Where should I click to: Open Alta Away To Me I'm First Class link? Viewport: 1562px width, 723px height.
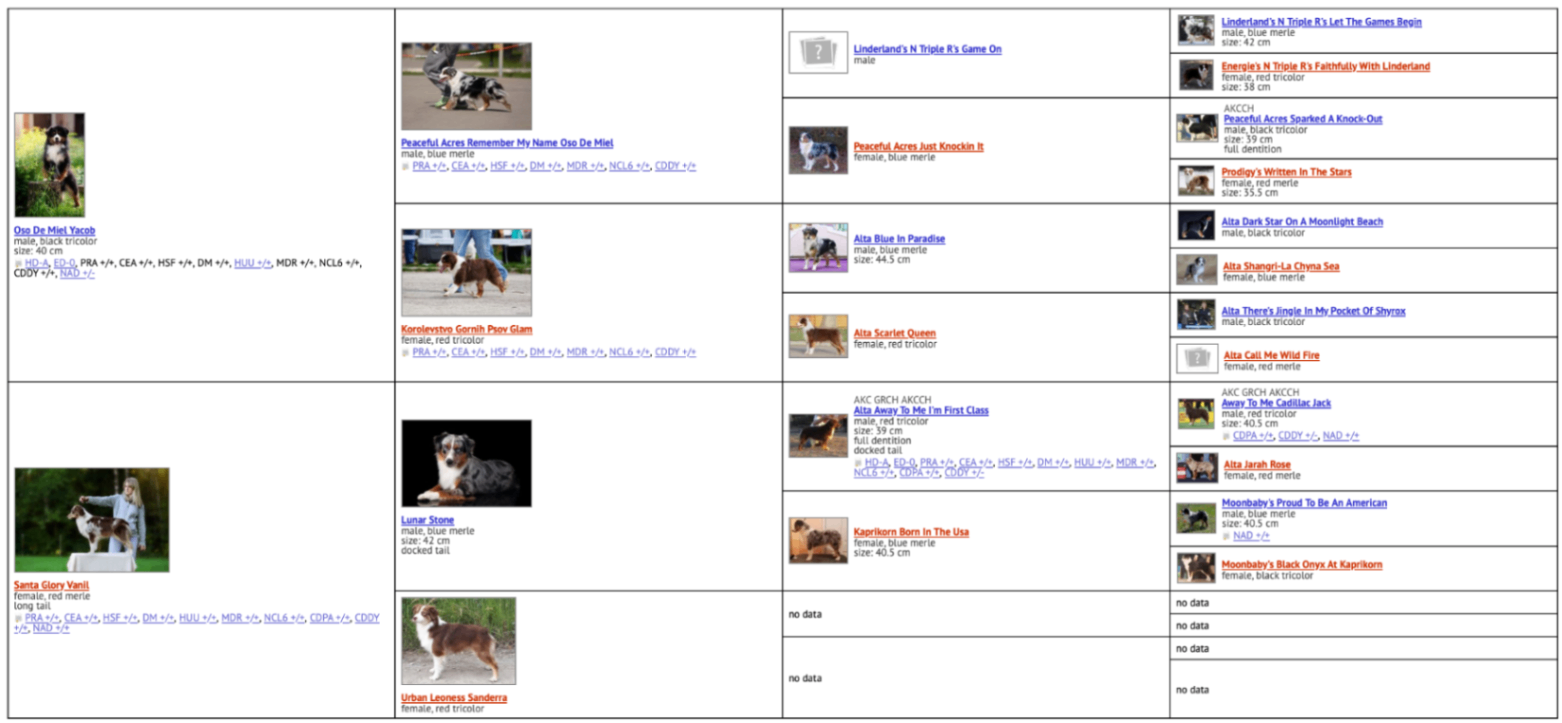point(921,410)
